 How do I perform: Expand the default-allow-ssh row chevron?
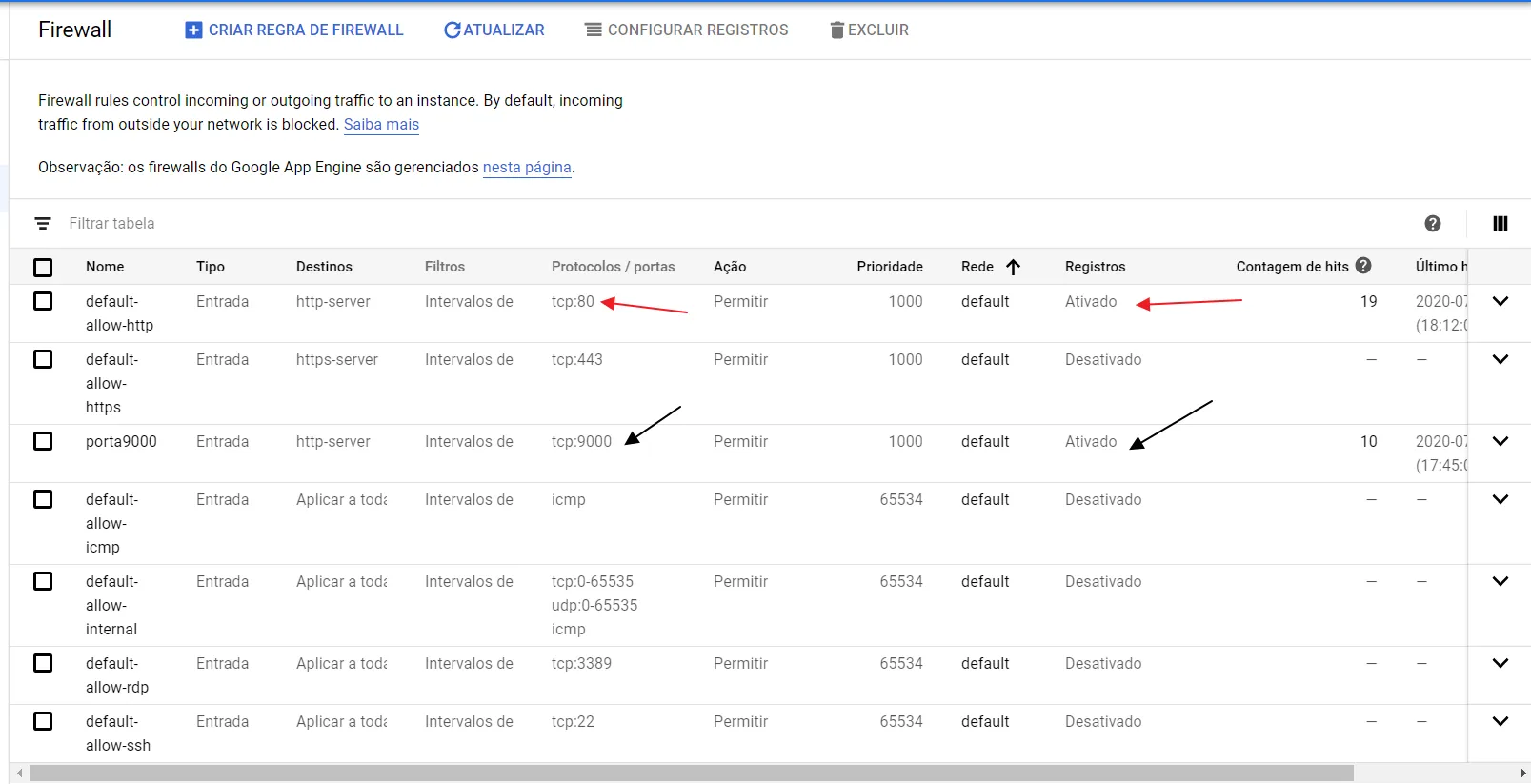tap(1500, 722)
